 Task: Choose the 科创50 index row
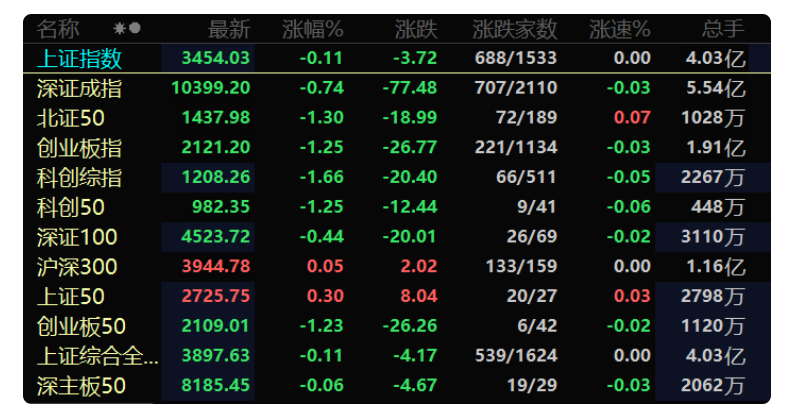pyautogui.click(x=397, y=207)
